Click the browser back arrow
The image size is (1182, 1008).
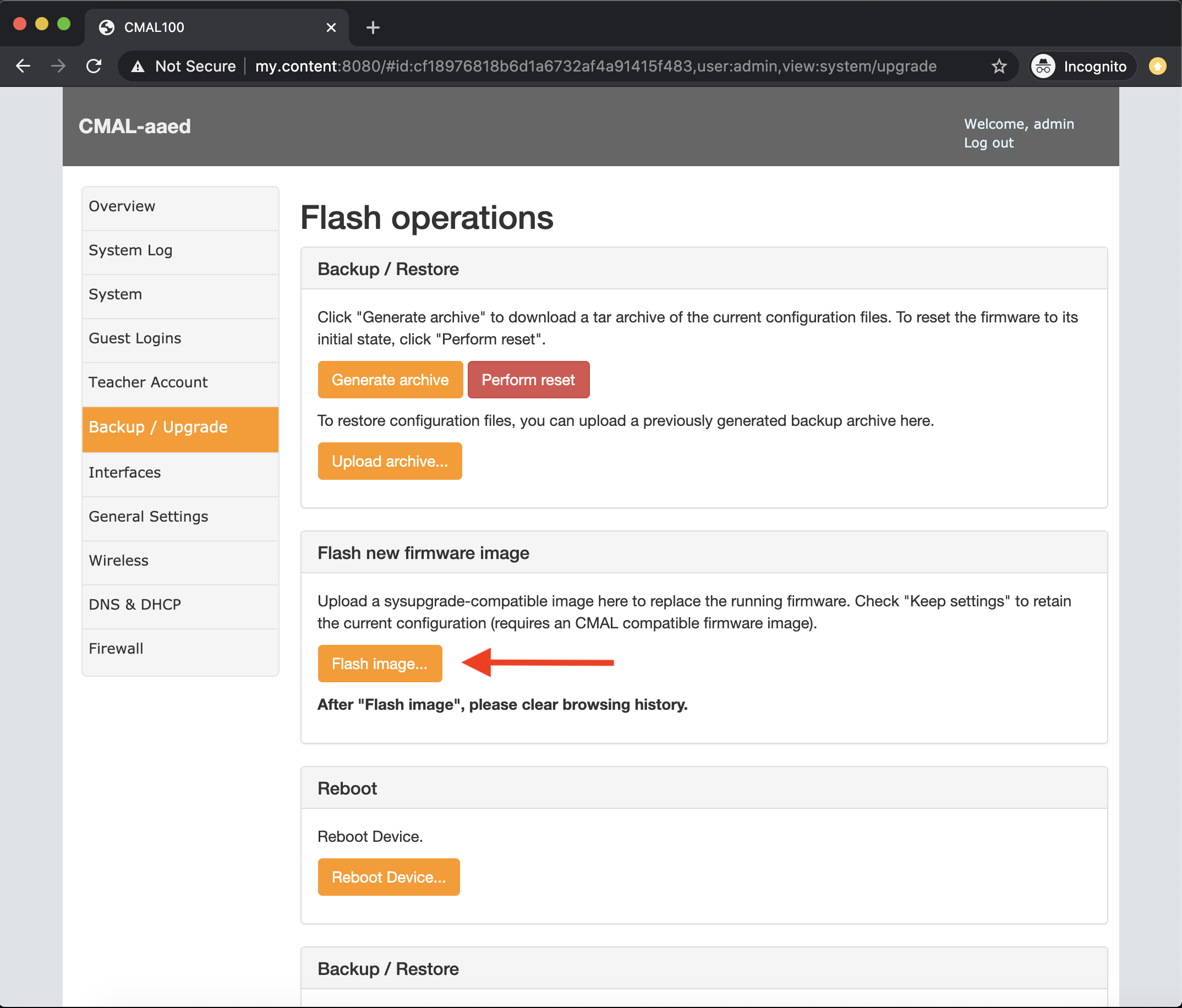[x=23, y=66]
